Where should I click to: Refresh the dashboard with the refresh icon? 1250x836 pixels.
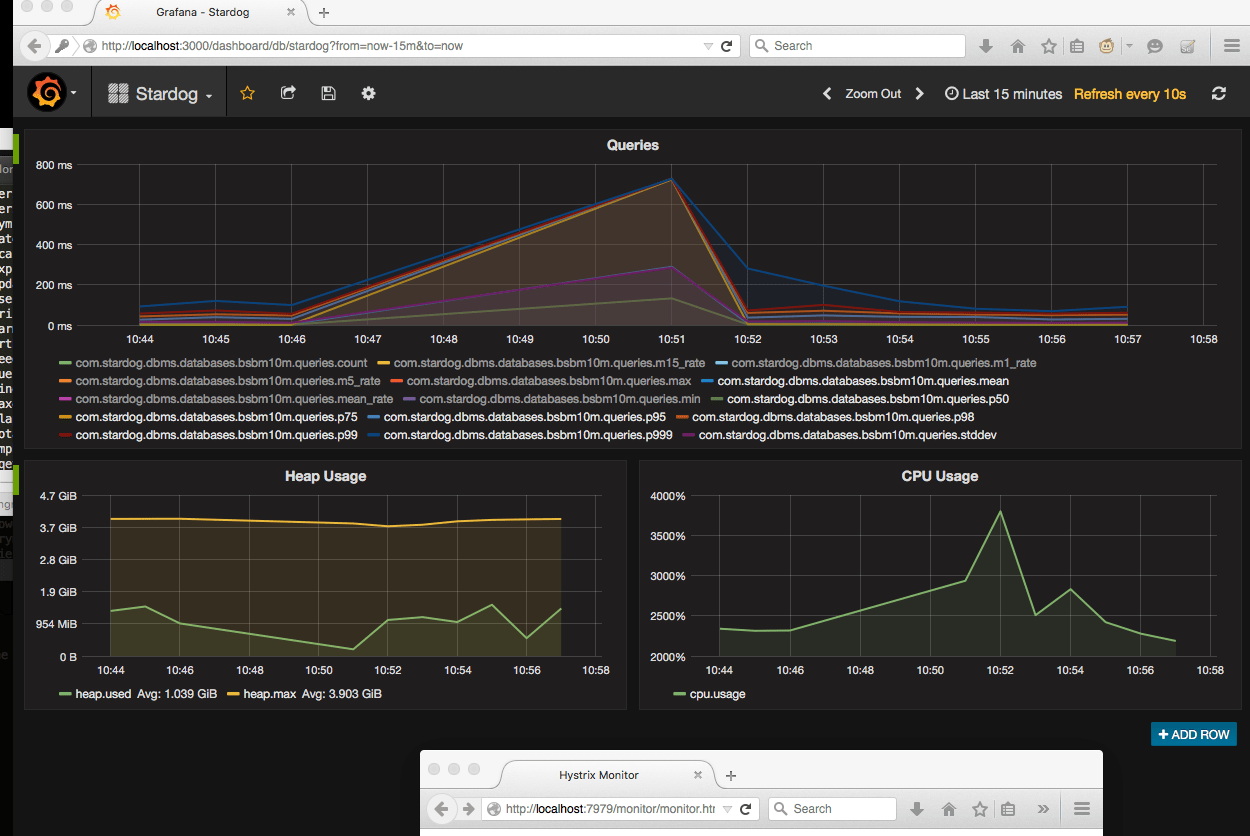1219,93
